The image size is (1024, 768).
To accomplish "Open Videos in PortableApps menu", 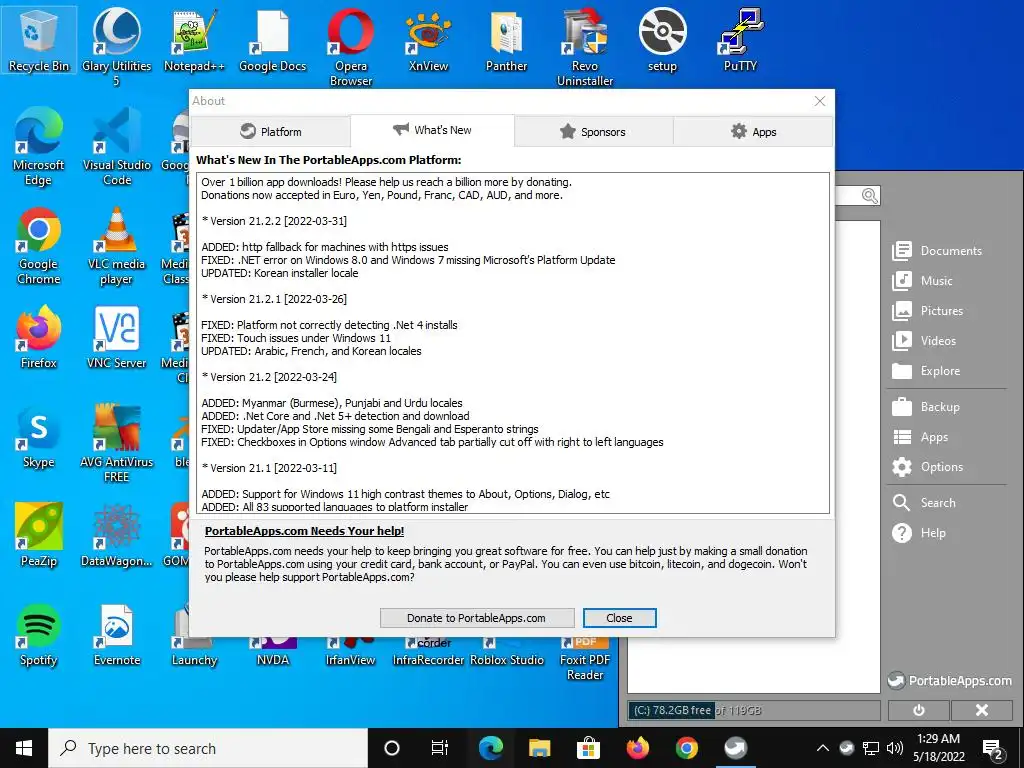I will pos(924,341).
